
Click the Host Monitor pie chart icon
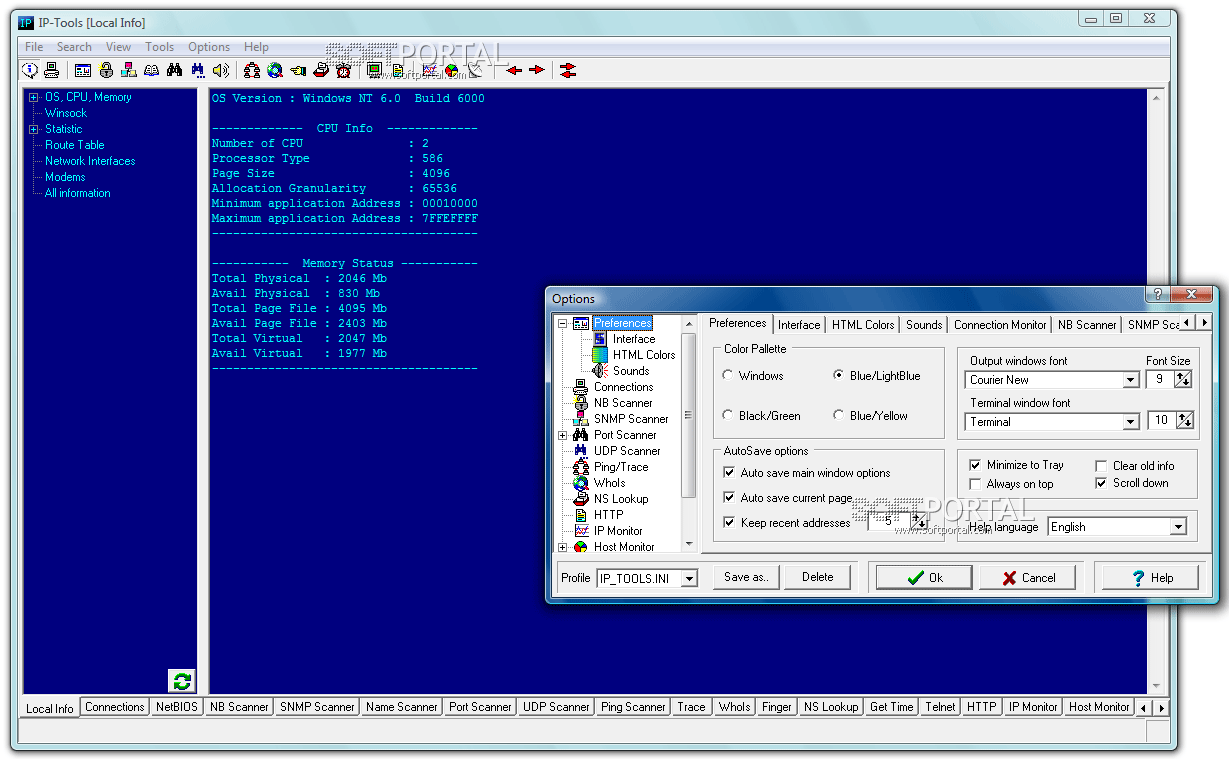coord(452,70)
